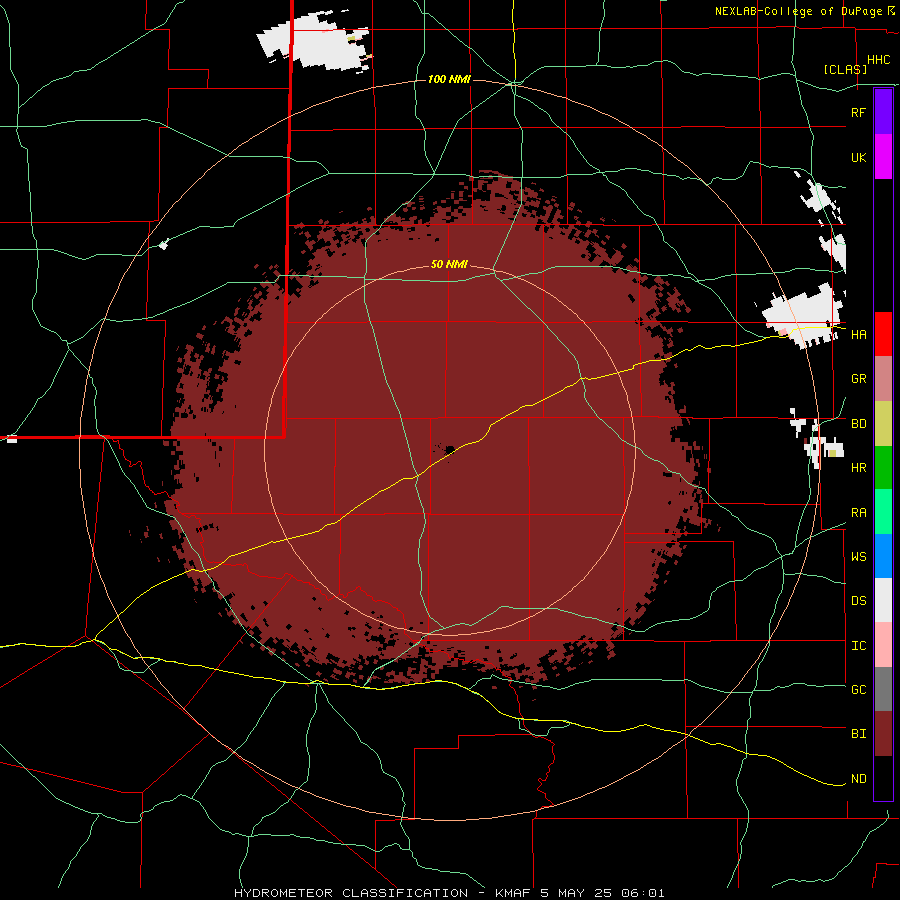Click the UK legend label
Image resolution: width=900 pixels, height=900 pixels.
858,157
